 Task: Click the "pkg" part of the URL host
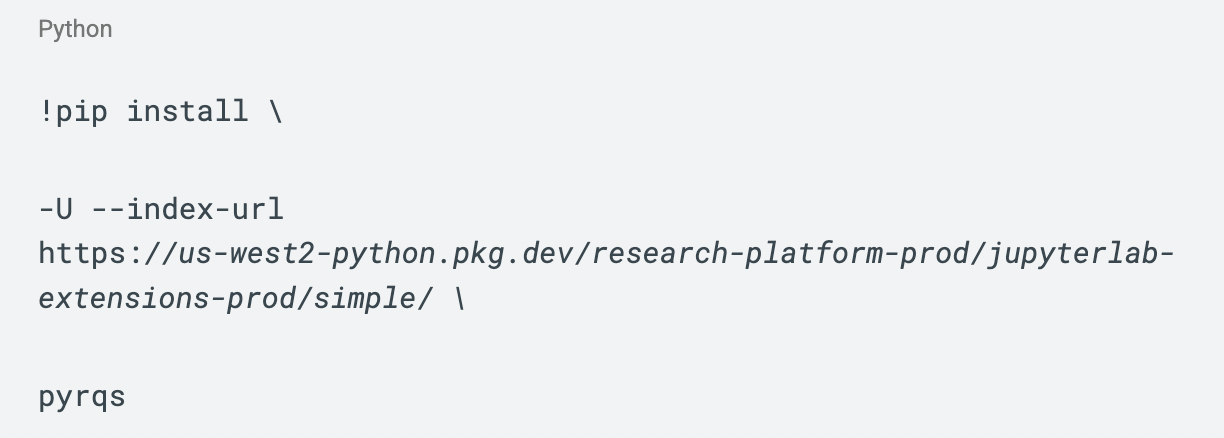[x=474, y=254]
